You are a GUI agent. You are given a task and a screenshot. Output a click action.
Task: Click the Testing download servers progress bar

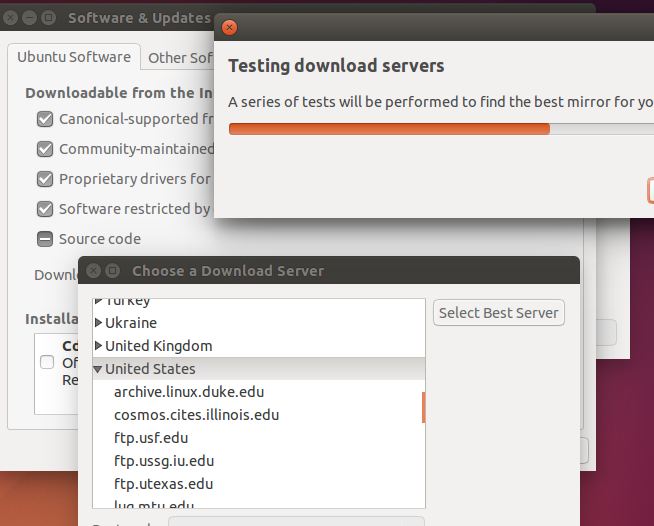[x=441, y=129]
